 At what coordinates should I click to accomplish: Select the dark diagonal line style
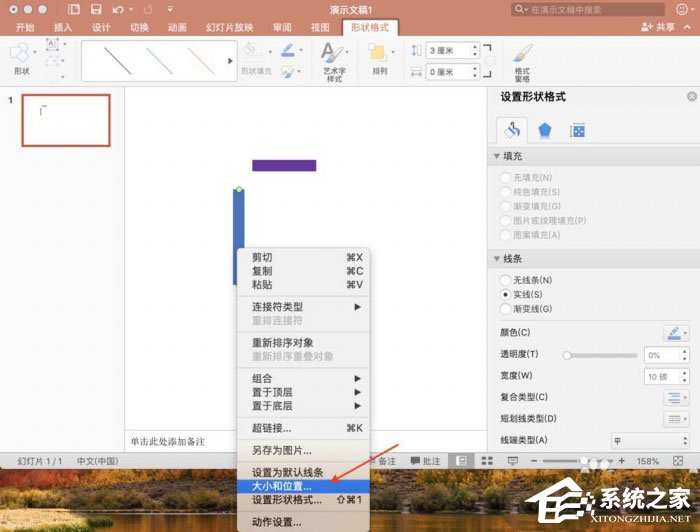click(118, 61)
